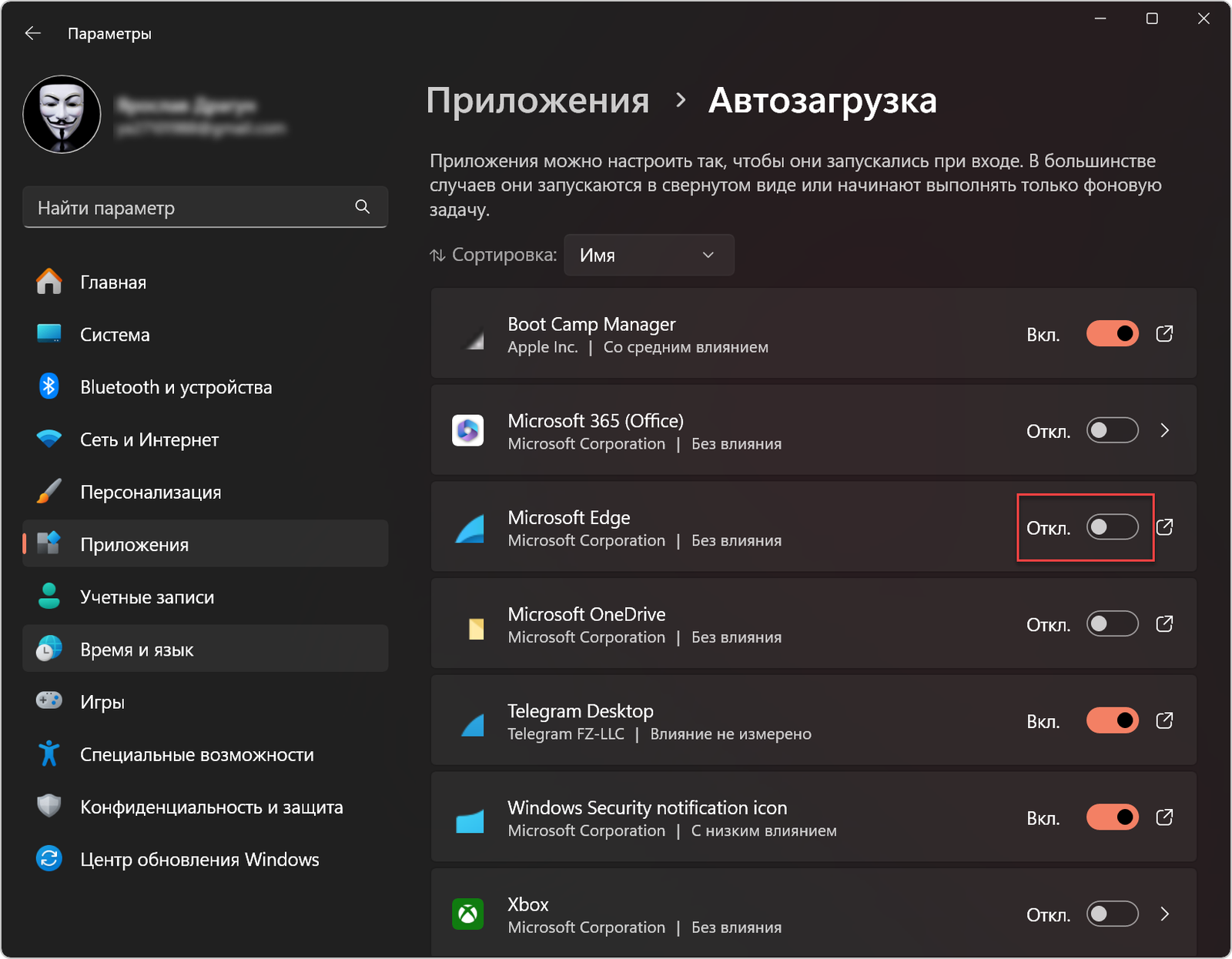Open Сеть и Интернет section
The image size is (1232, 959).
(x=205, y=439)
